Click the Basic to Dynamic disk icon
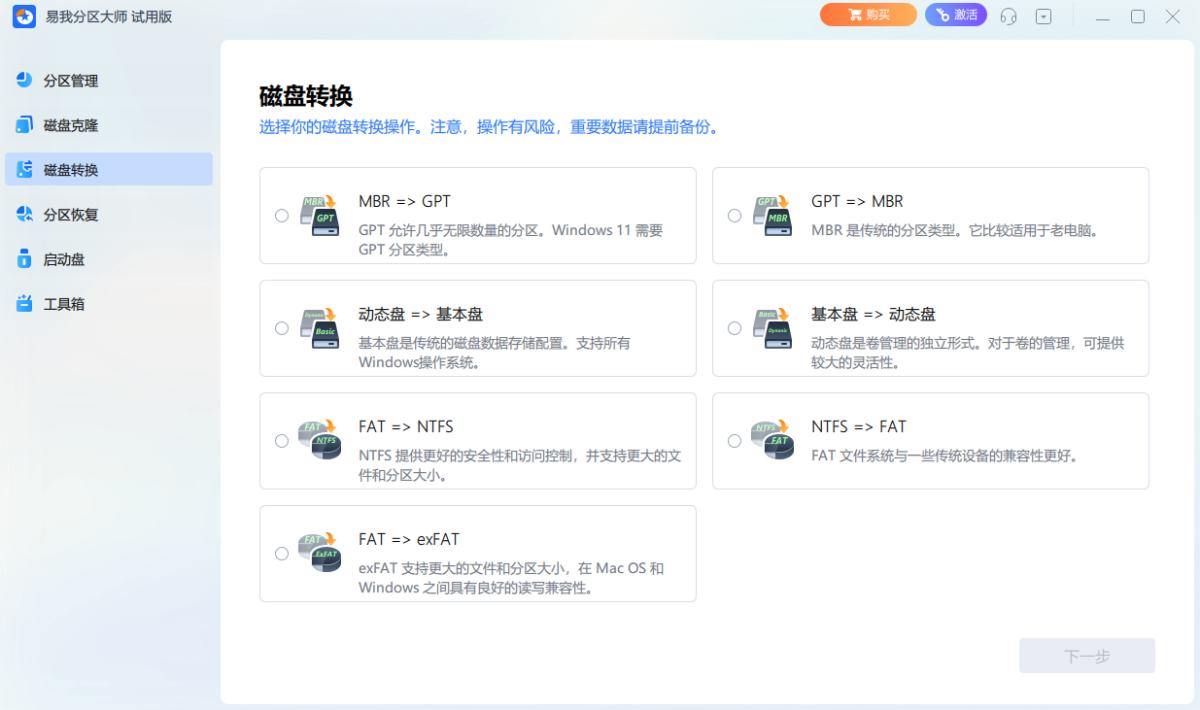This screenshot has width=1200, height=710. tap(774, 328)
